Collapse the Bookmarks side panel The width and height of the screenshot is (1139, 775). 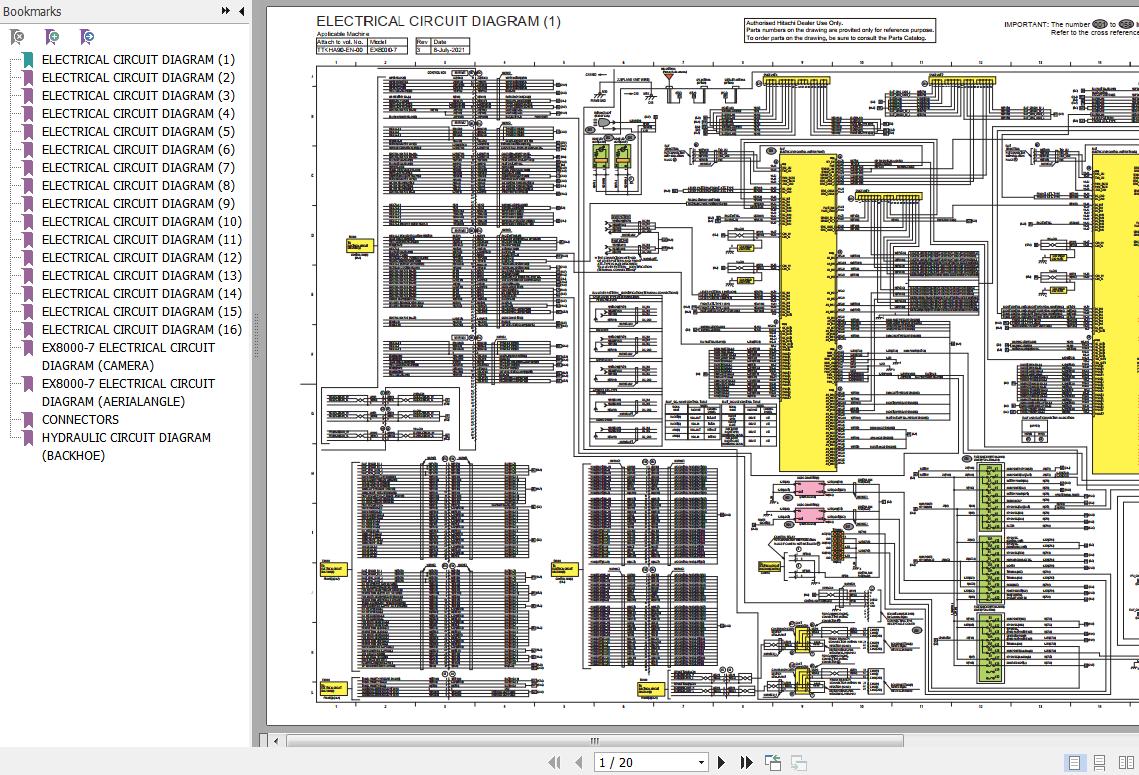click(241, 11)
